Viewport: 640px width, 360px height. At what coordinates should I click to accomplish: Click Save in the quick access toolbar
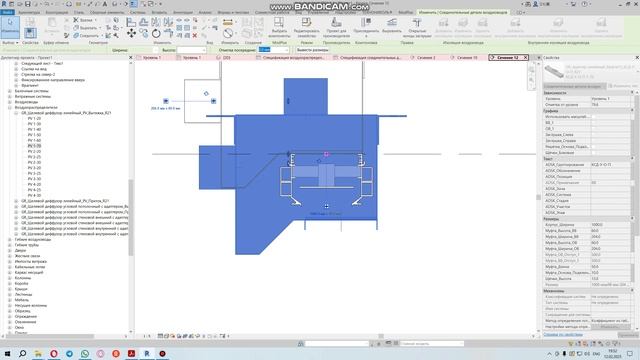click(x=27, y=4)
